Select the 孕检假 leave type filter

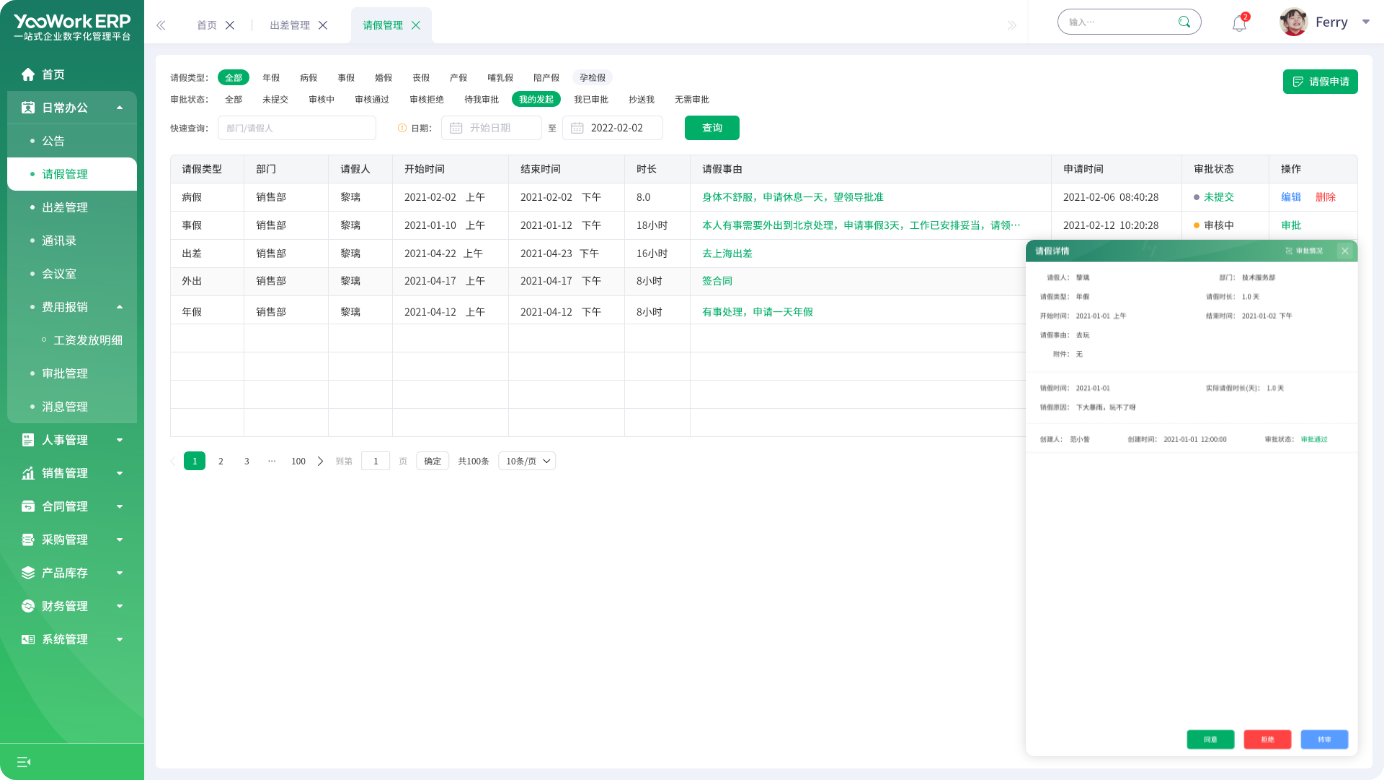tap(592, 77)
